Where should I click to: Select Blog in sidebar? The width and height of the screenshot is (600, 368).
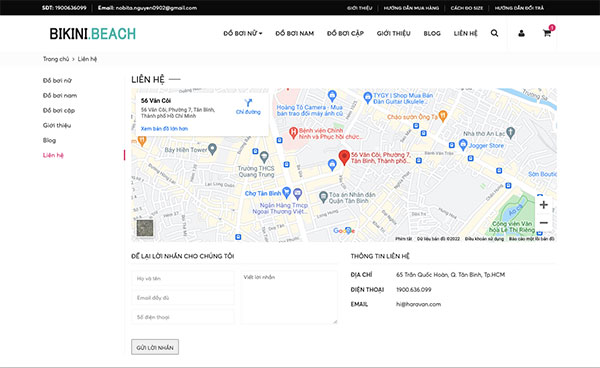pyautogui.click(x=49, y=140)
